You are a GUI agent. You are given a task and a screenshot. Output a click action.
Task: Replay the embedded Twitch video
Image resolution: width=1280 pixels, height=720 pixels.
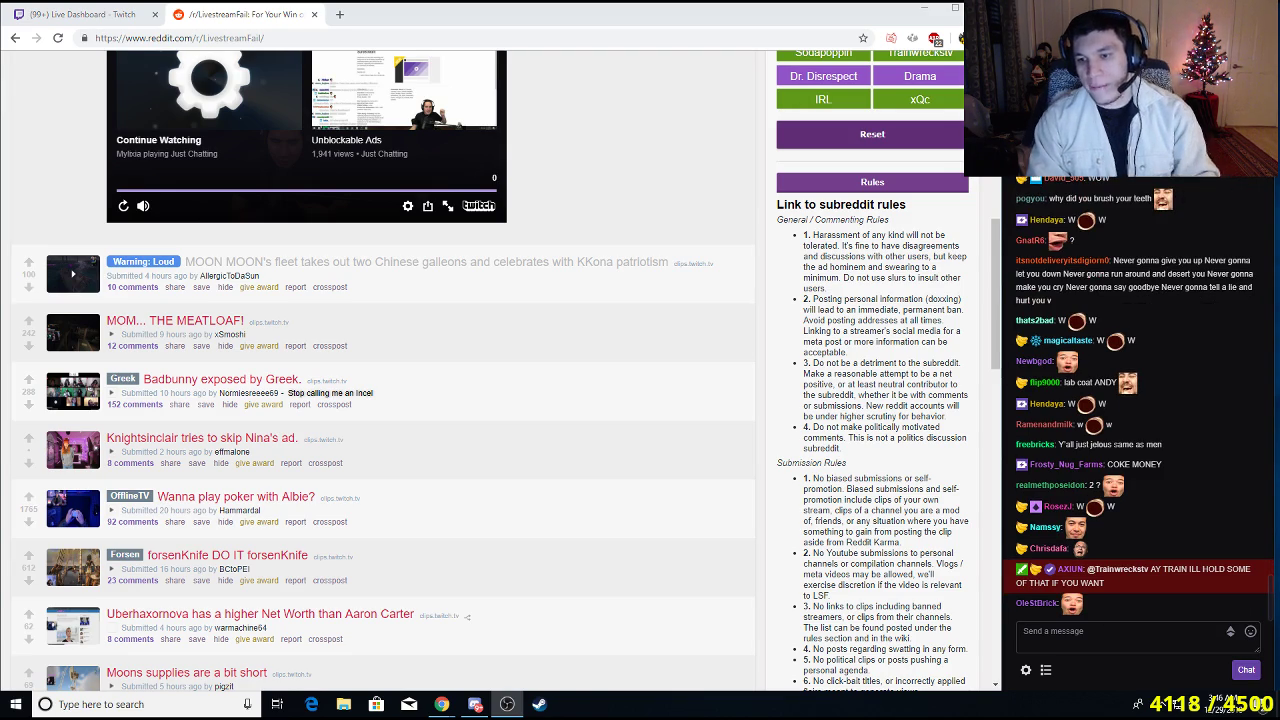click(123, 206)
